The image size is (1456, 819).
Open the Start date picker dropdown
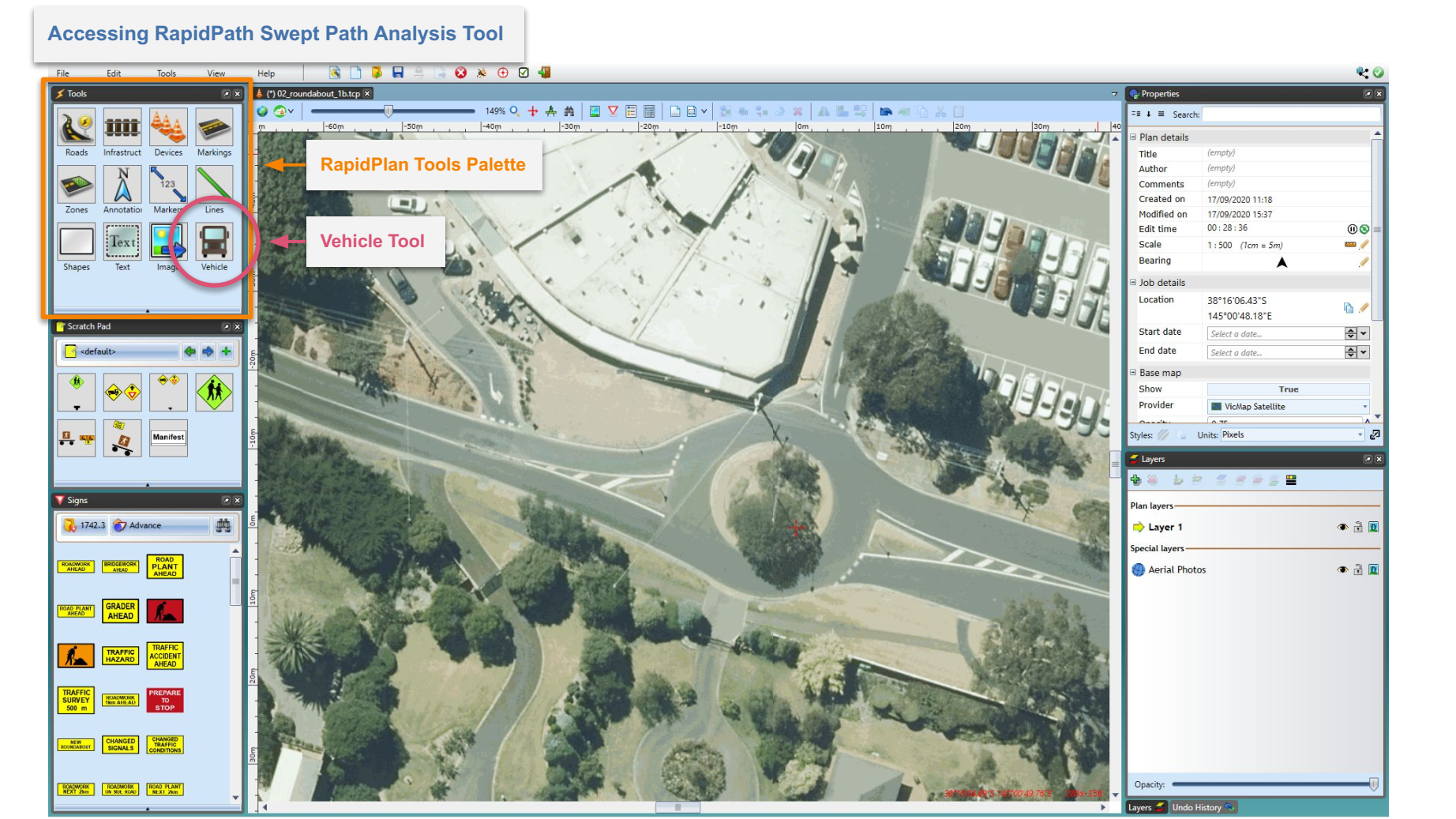tap(1364, 334)
